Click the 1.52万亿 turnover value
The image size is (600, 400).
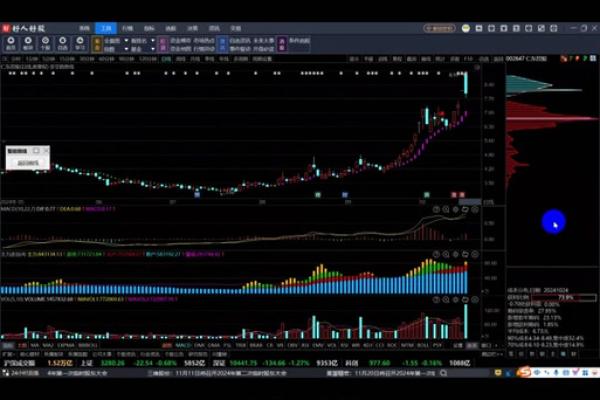(60, 363)
